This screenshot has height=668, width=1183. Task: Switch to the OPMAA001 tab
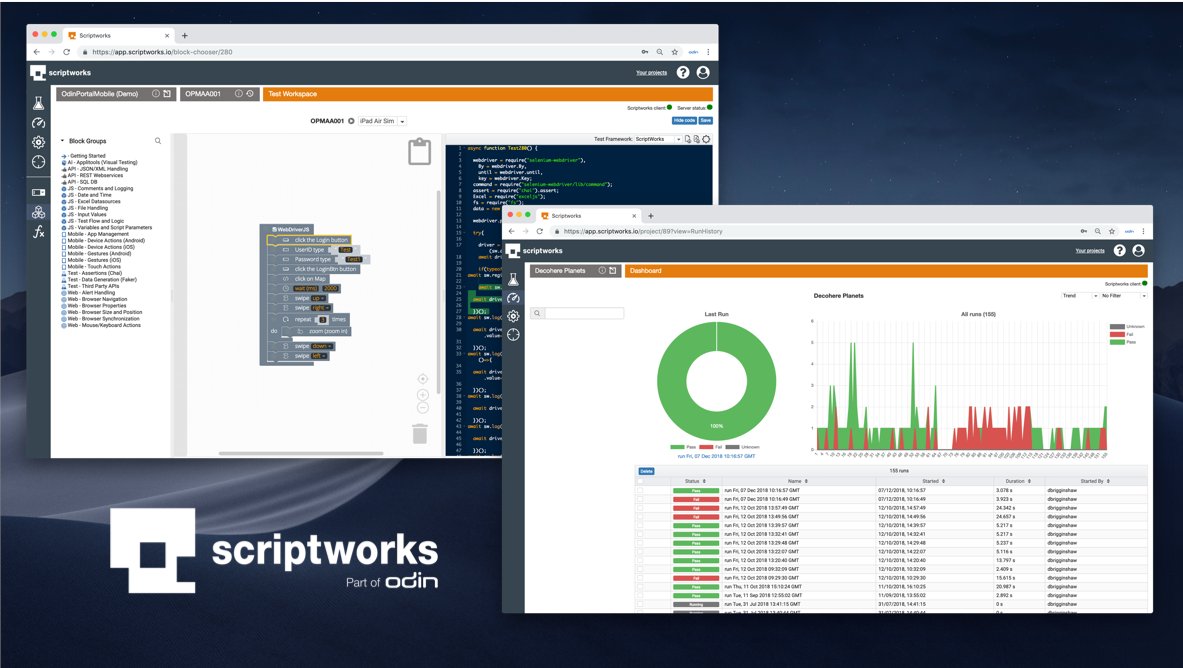tap(220, 94)
